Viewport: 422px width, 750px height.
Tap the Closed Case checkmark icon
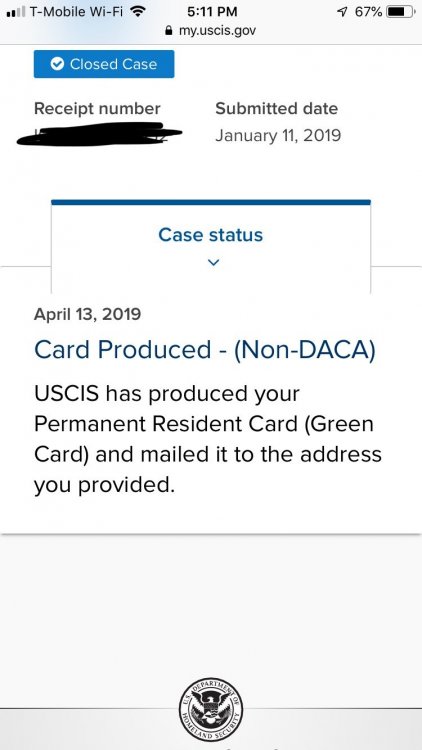pos(57,64)
